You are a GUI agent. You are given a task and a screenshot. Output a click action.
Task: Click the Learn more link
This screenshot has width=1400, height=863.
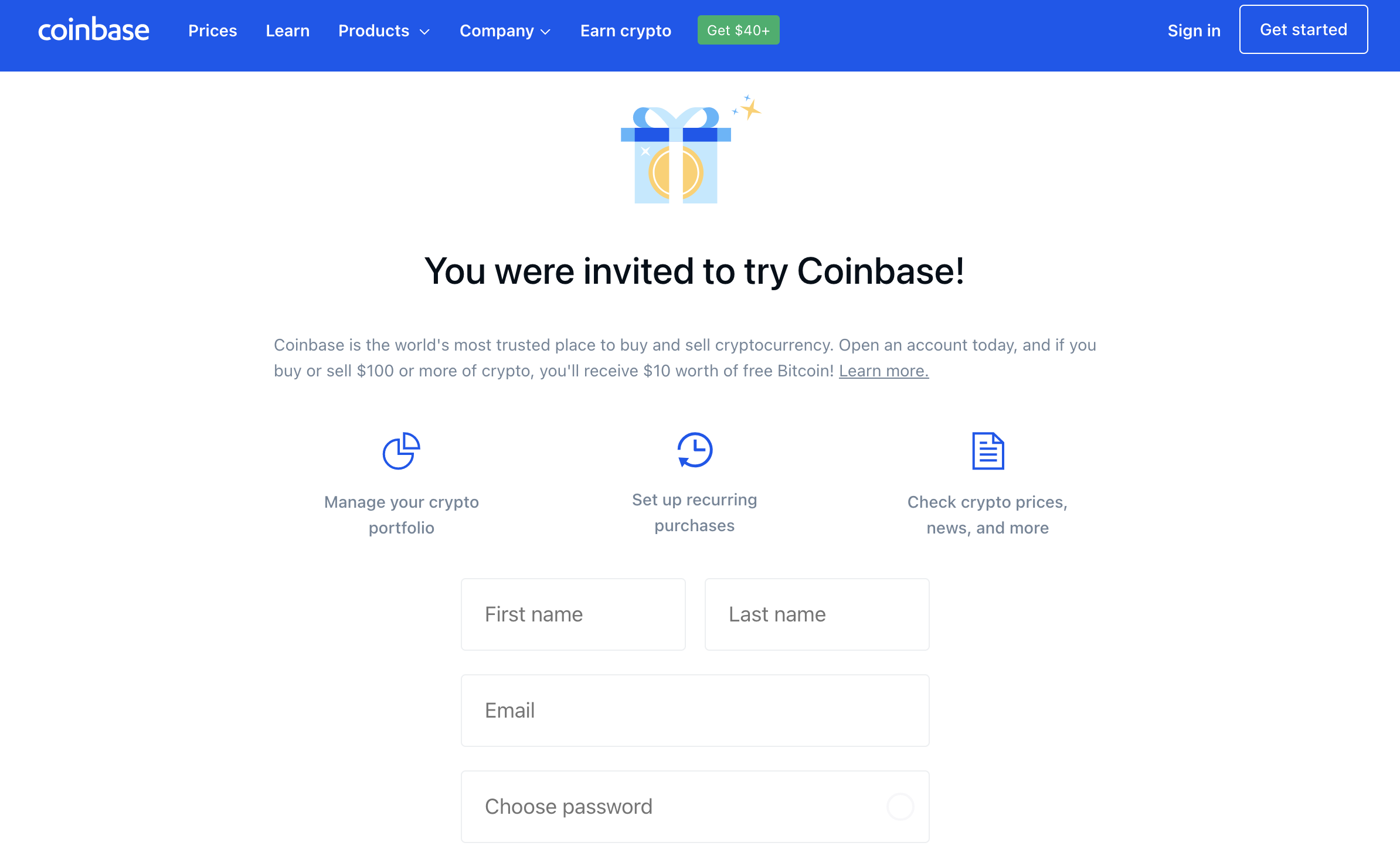click(x=884, y=371)
